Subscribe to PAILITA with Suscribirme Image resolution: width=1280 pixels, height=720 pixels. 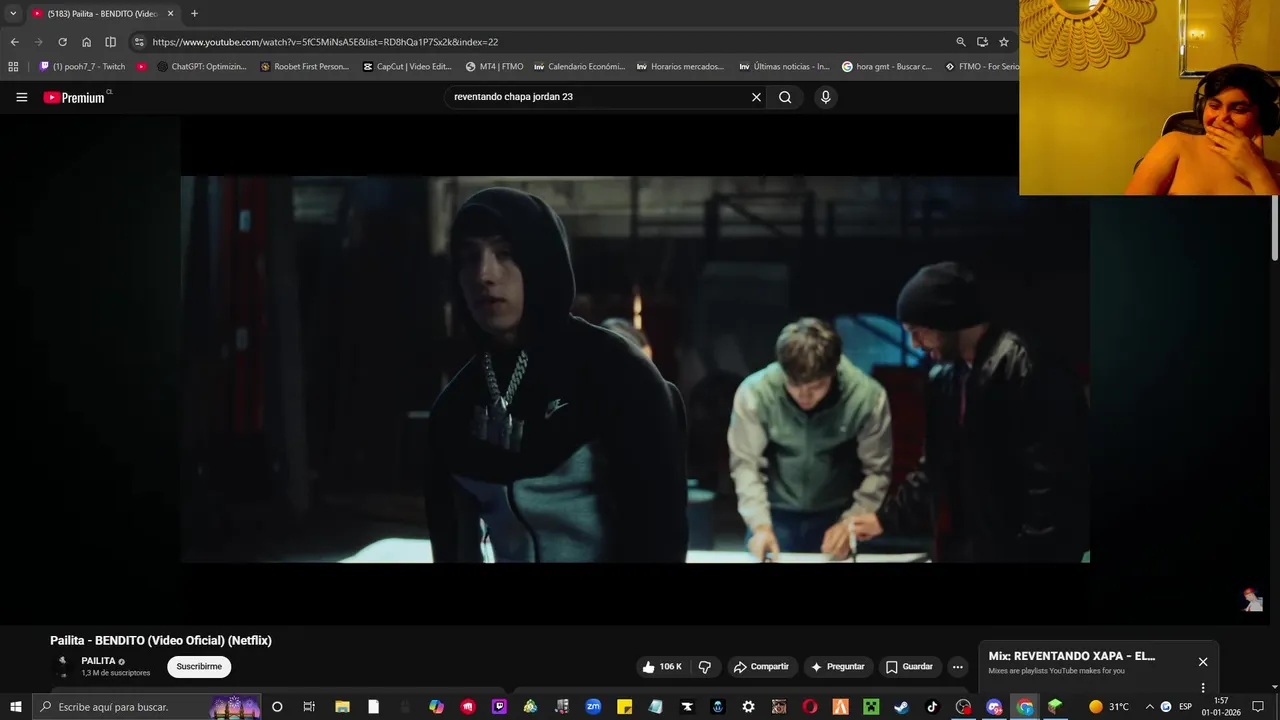click(199, 667)
